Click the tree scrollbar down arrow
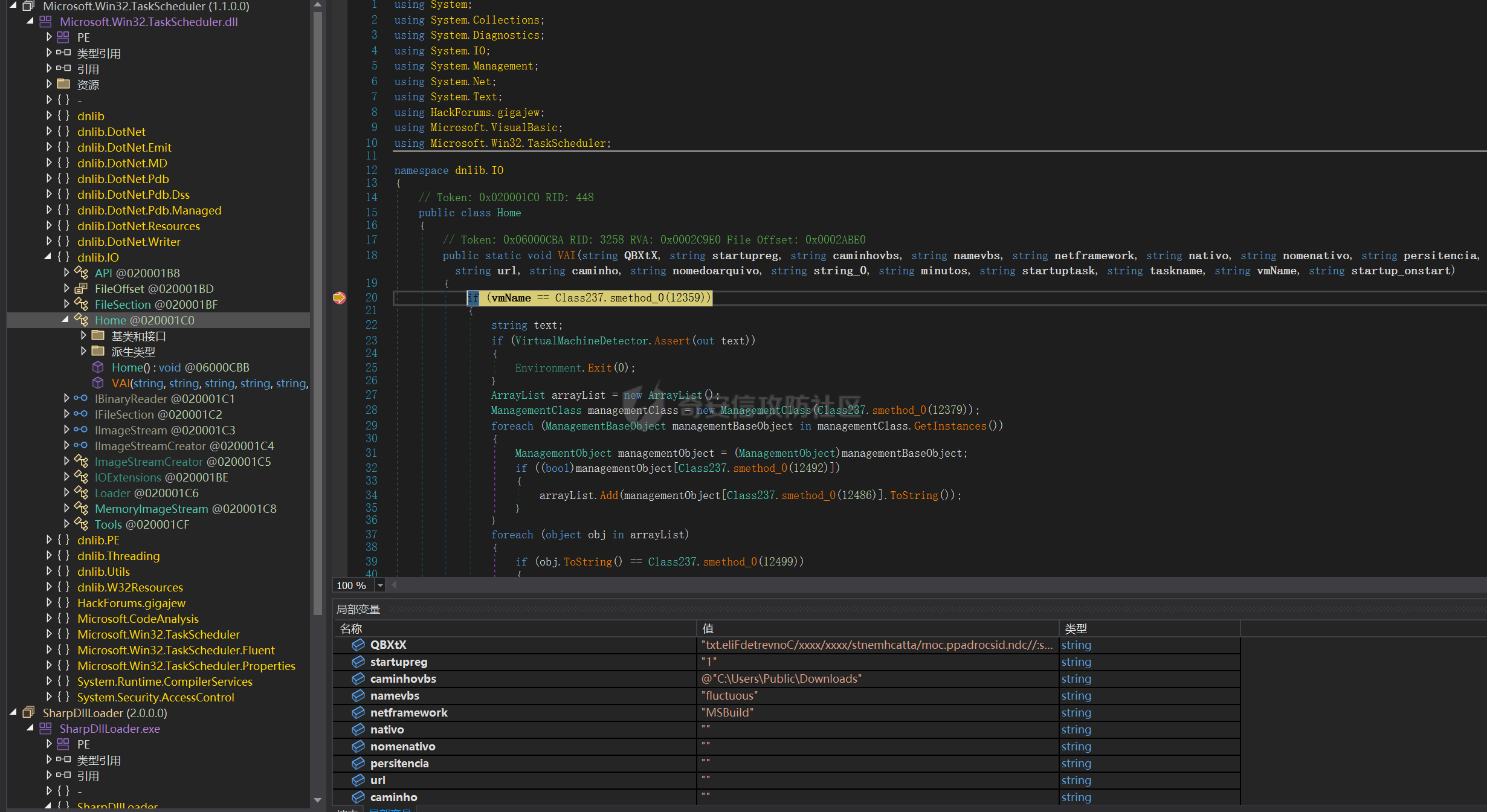This screenshot has height=812, width=1487. pos(317,801)
